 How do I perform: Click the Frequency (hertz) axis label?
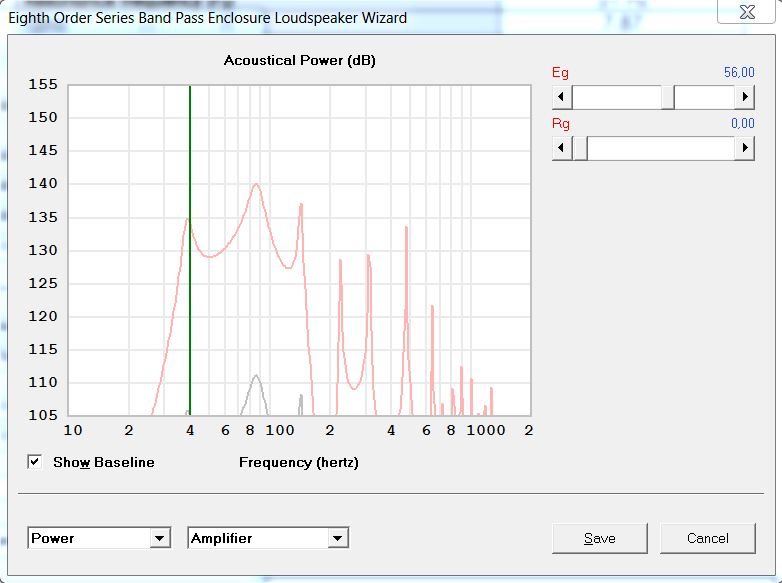(299, 462)
